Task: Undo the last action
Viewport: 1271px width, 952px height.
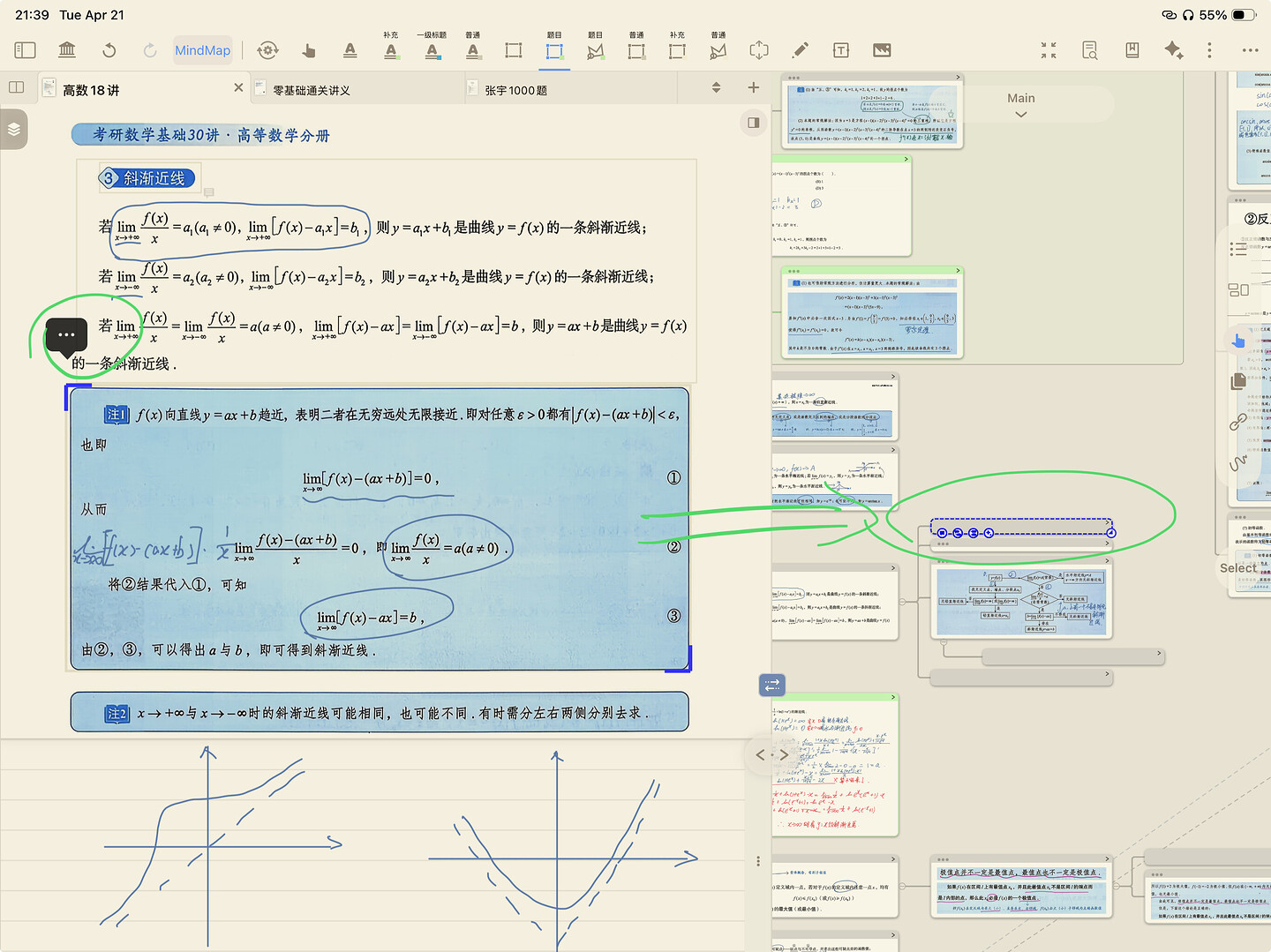Action: pyautogui.click(x=109, y=50)
